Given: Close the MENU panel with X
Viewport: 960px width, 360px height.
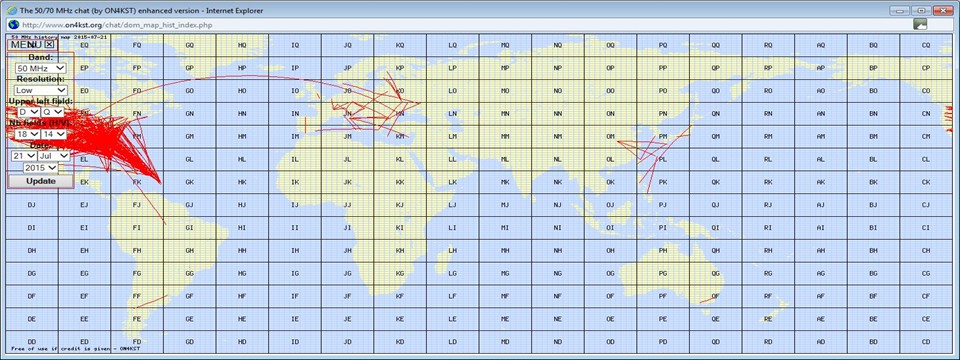Looking at the screenshot, I should coord(50,44).
